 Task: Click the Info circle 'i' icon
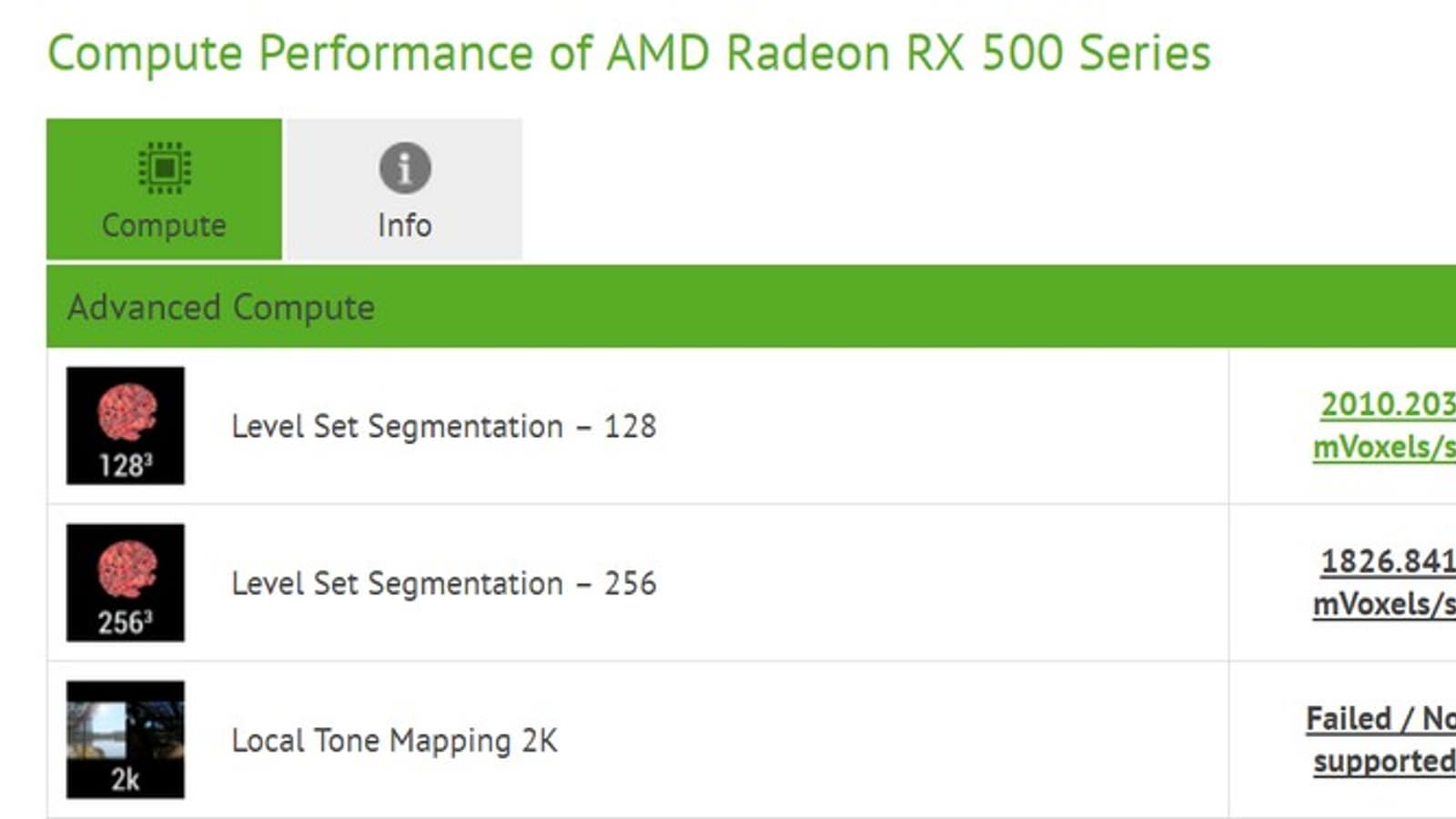click(x=405, y=168)
